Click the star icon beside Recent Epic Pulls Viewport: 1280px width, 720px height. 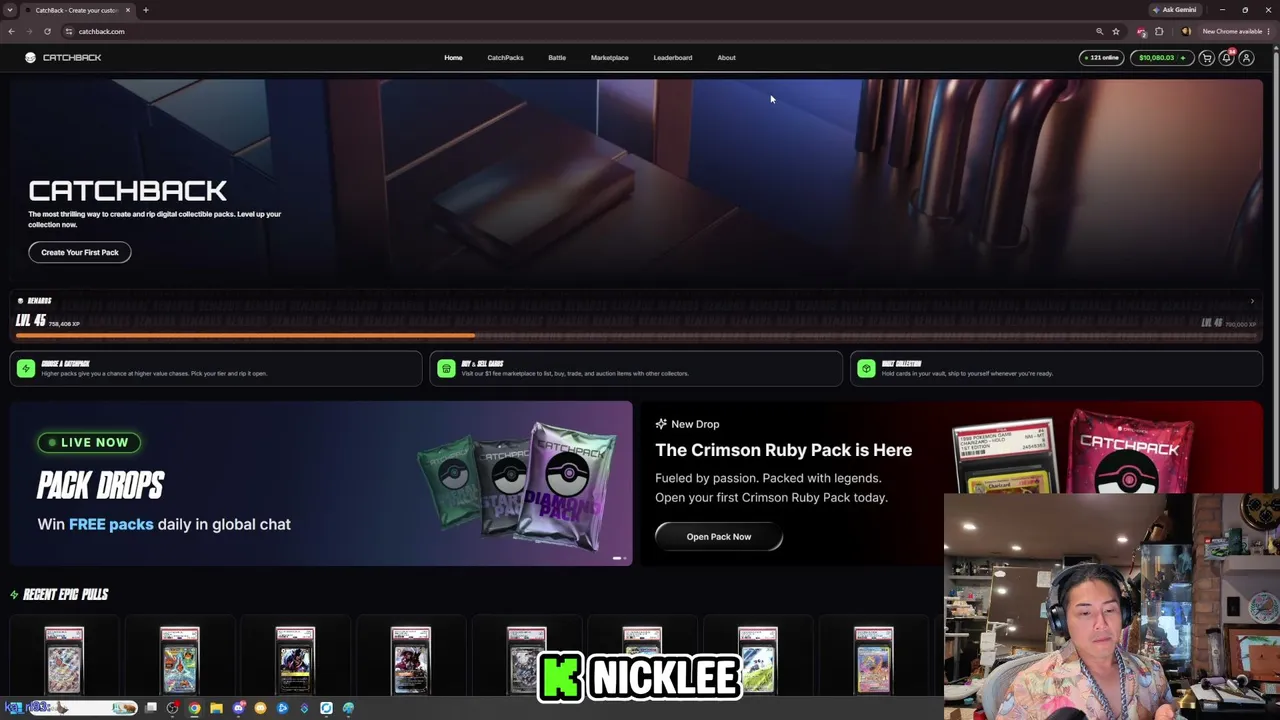(14, 595)
